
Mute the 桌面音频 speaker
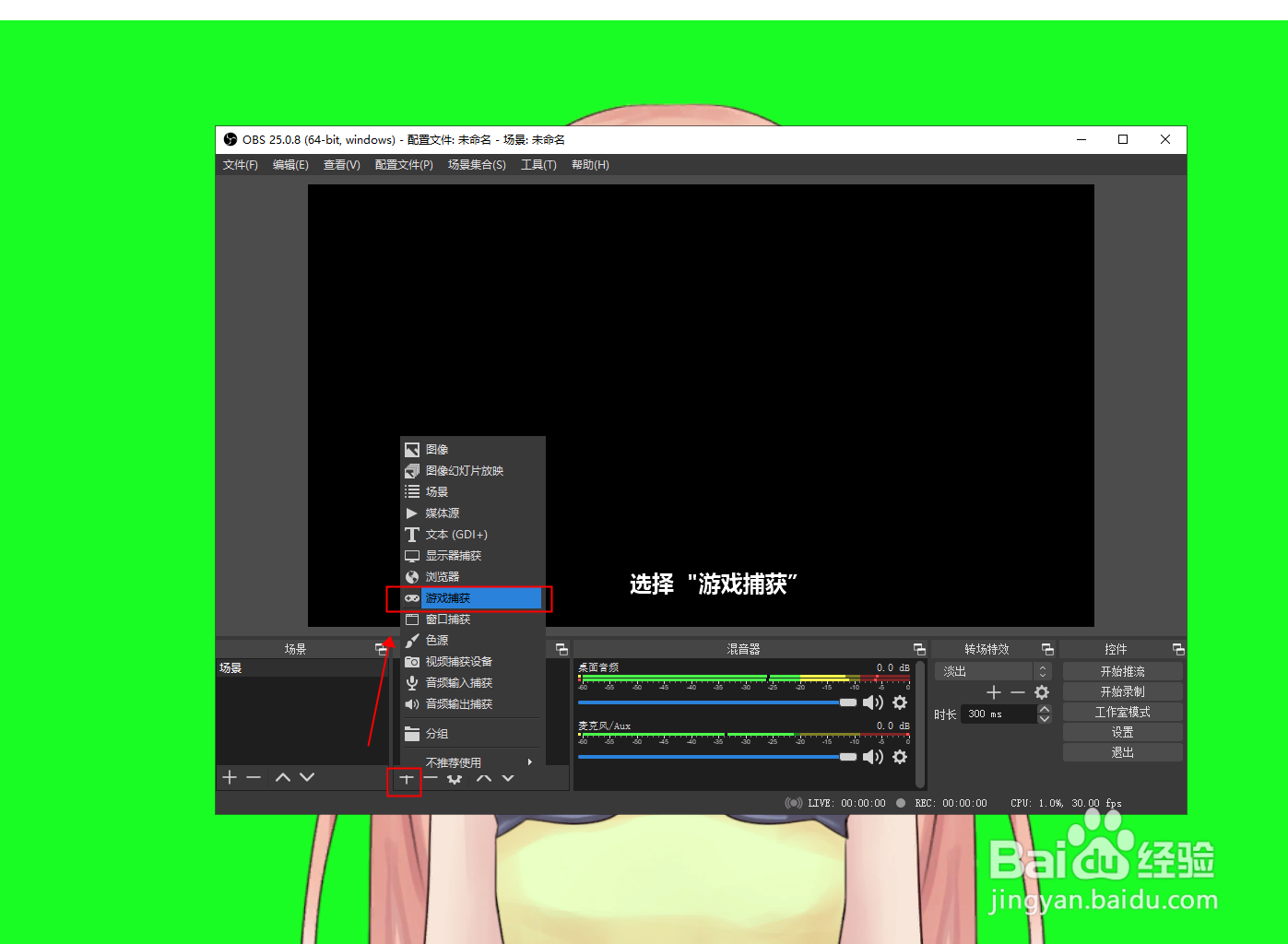(872, 702)
